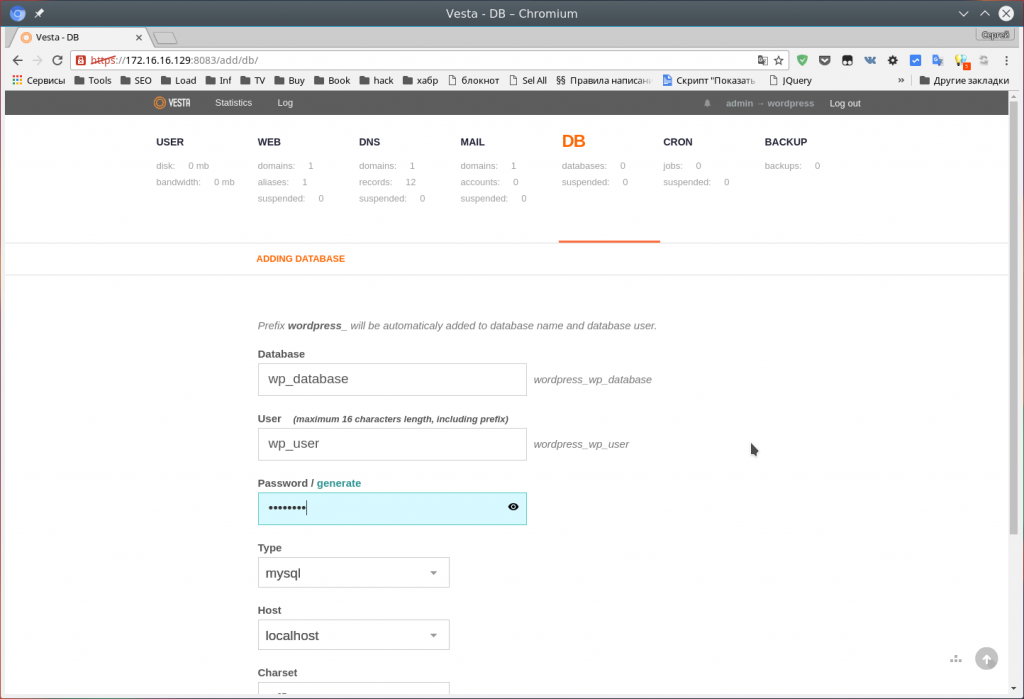The height and width of the screenshot is (699, 1024).
Task: Switch to the CRON section tab
Action: [x=677, y=142]
